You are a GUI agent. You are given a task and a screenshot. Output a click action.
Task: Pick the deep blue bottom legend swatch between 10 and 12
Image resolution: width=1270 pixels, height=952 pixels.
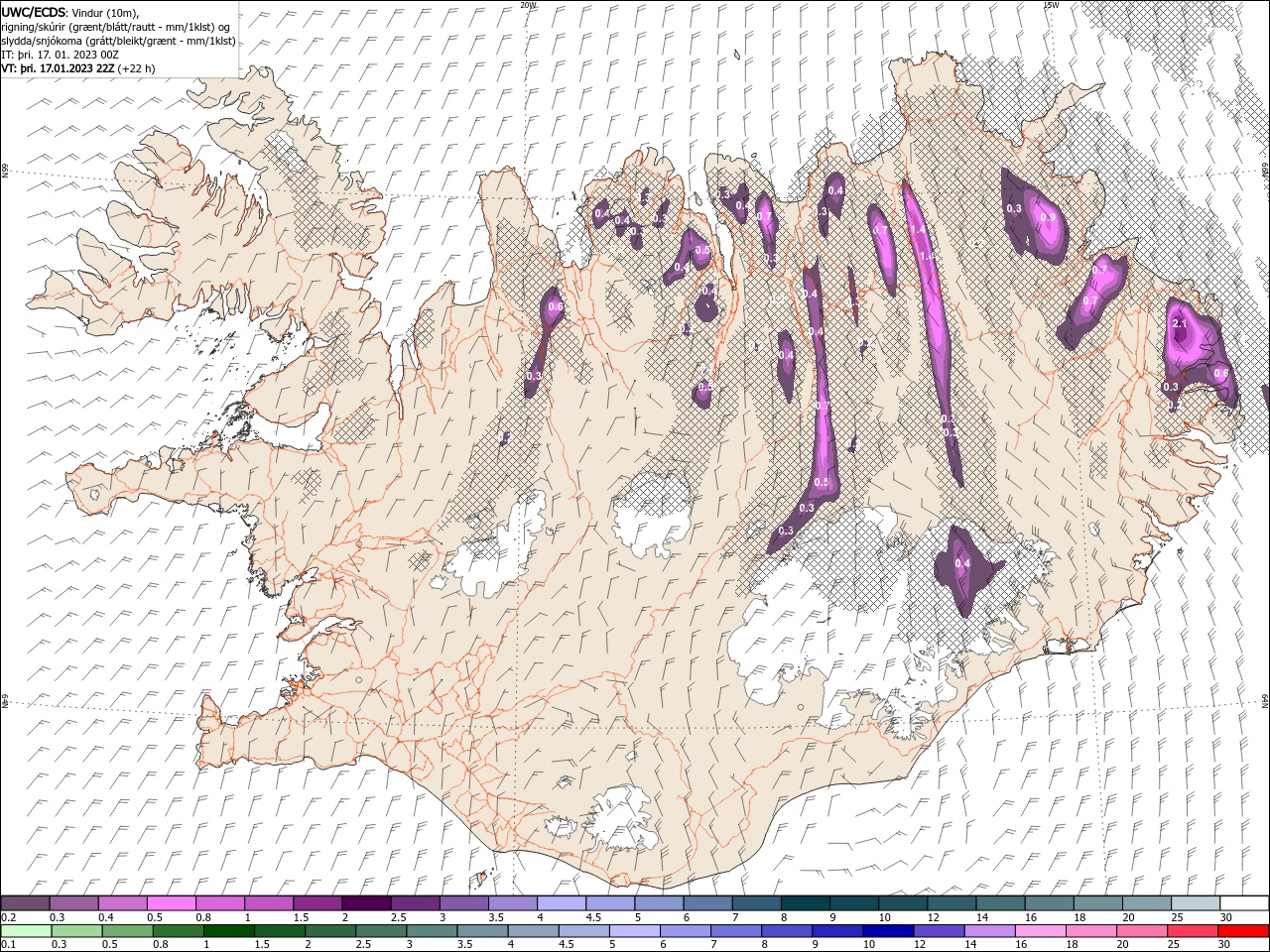click(888, 931)
